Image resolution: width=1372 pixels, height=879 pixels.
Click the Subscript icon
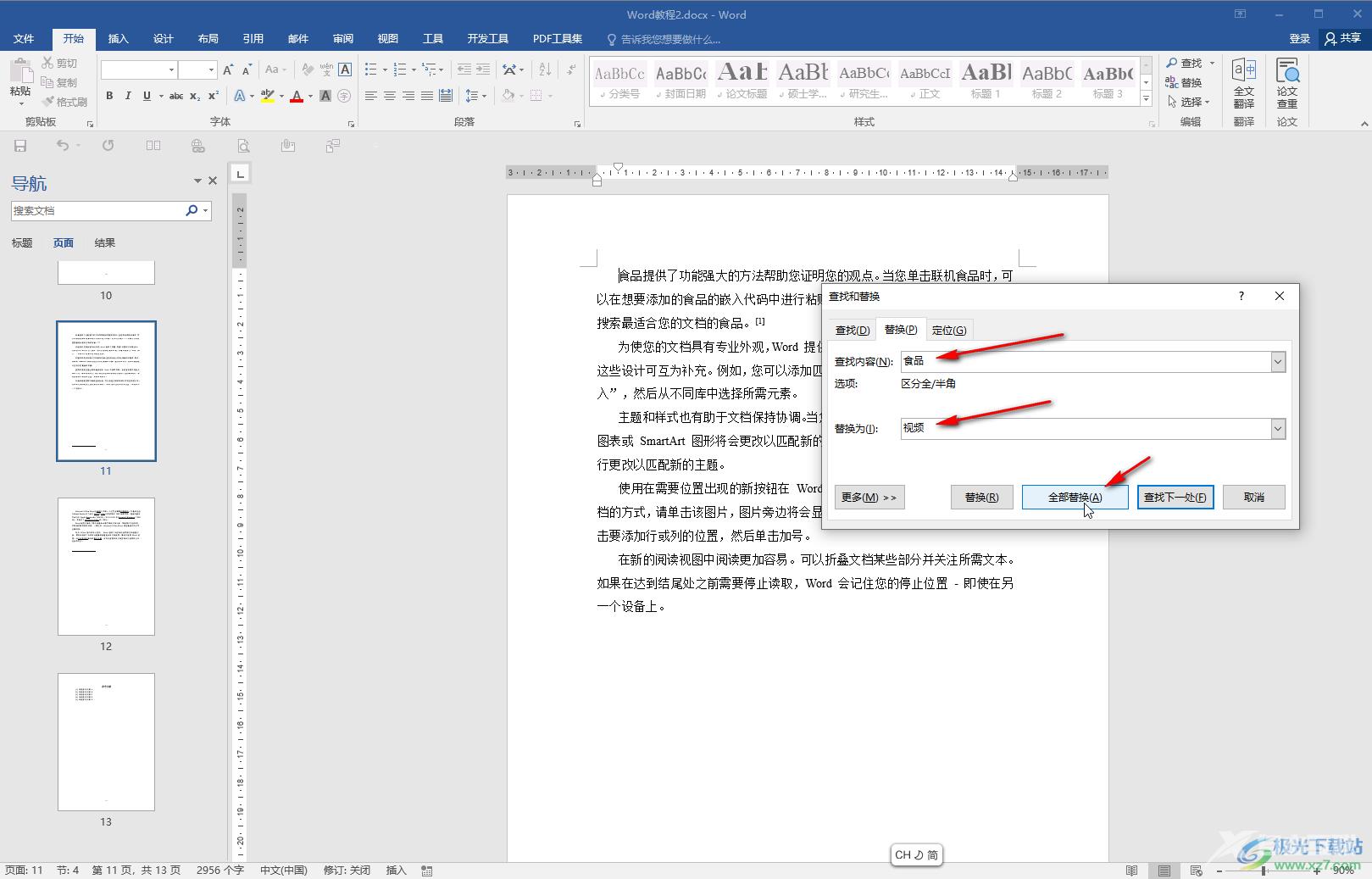[x=195, y=96]
